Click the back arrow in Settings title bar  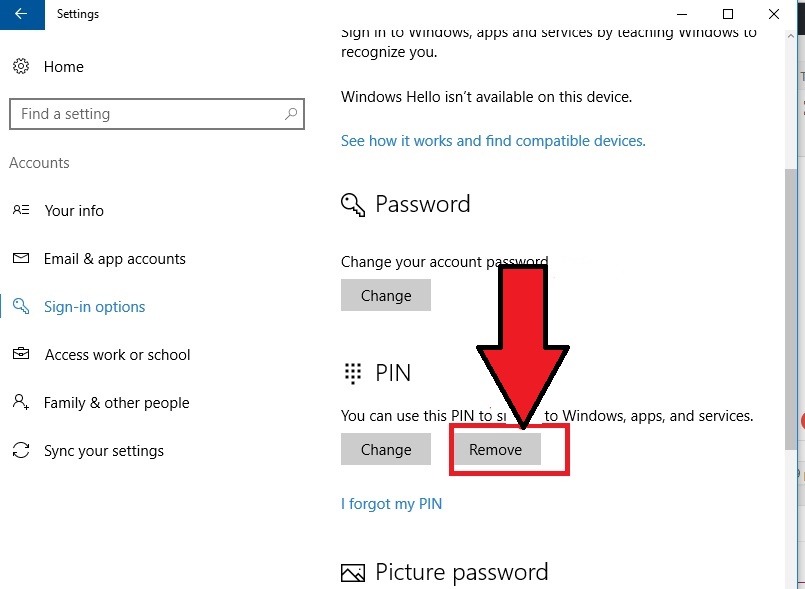click(x=22, y=14)
